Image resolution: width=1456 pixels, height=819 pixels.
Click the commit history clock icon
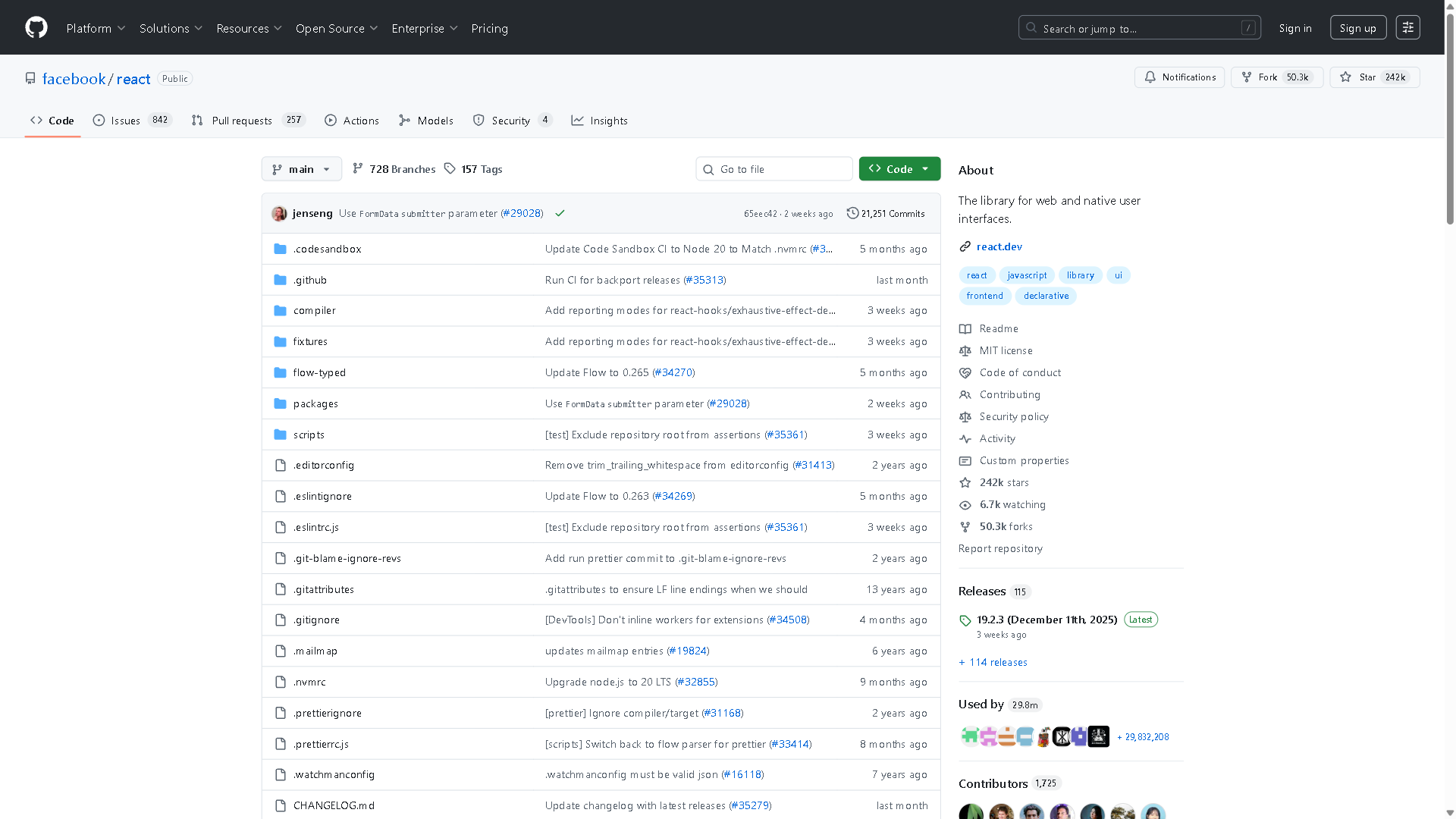852,213
